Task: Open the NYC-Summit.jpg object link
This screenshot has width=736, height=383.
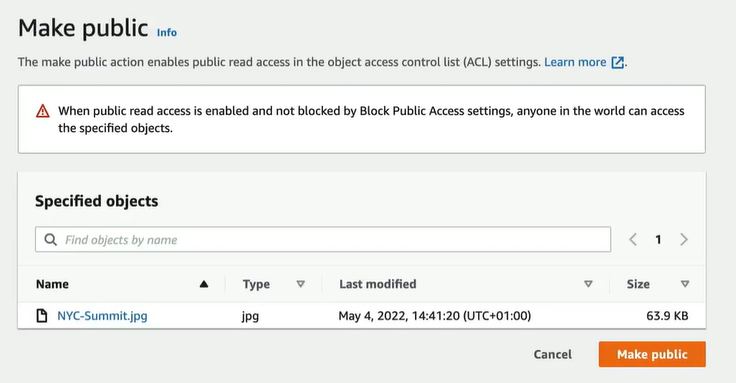Action: click(102, 316)
